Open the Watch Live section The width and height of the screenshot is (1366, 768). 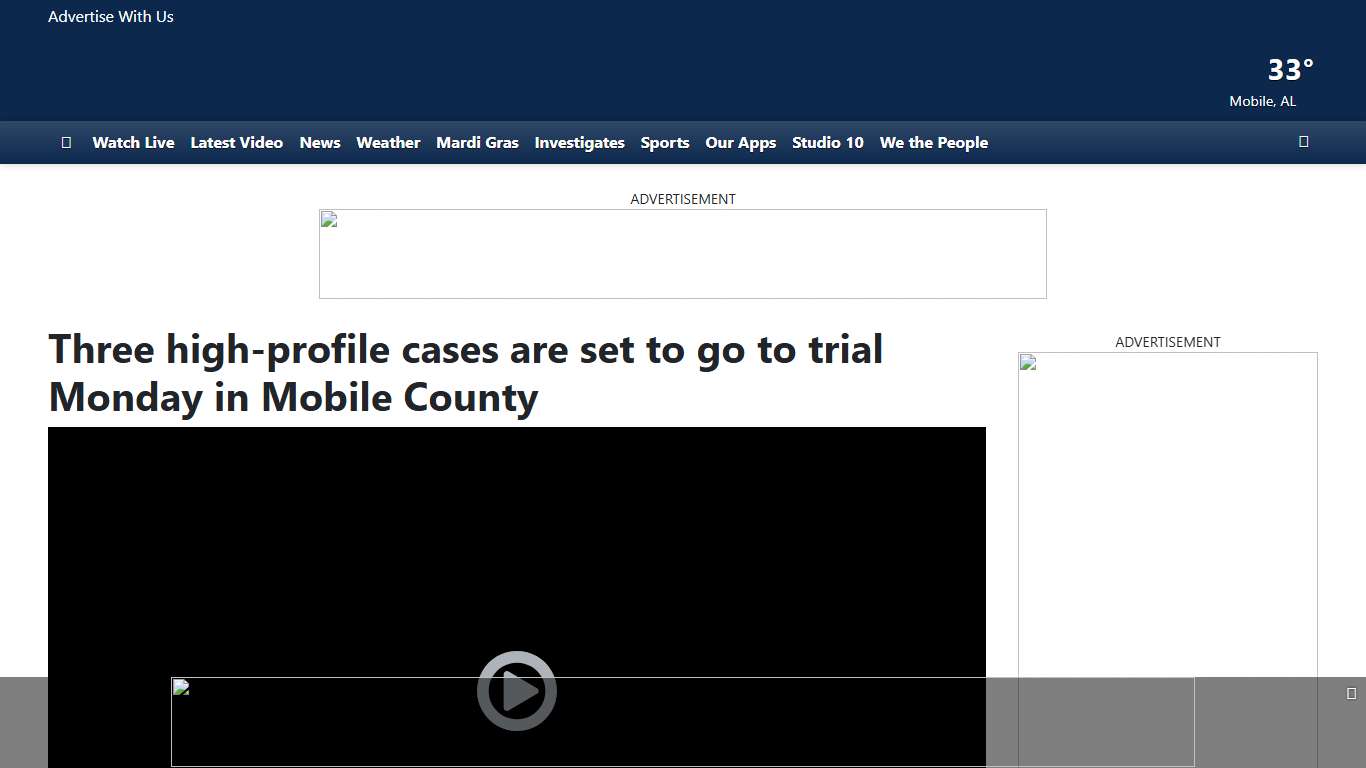tap(133, 142)
